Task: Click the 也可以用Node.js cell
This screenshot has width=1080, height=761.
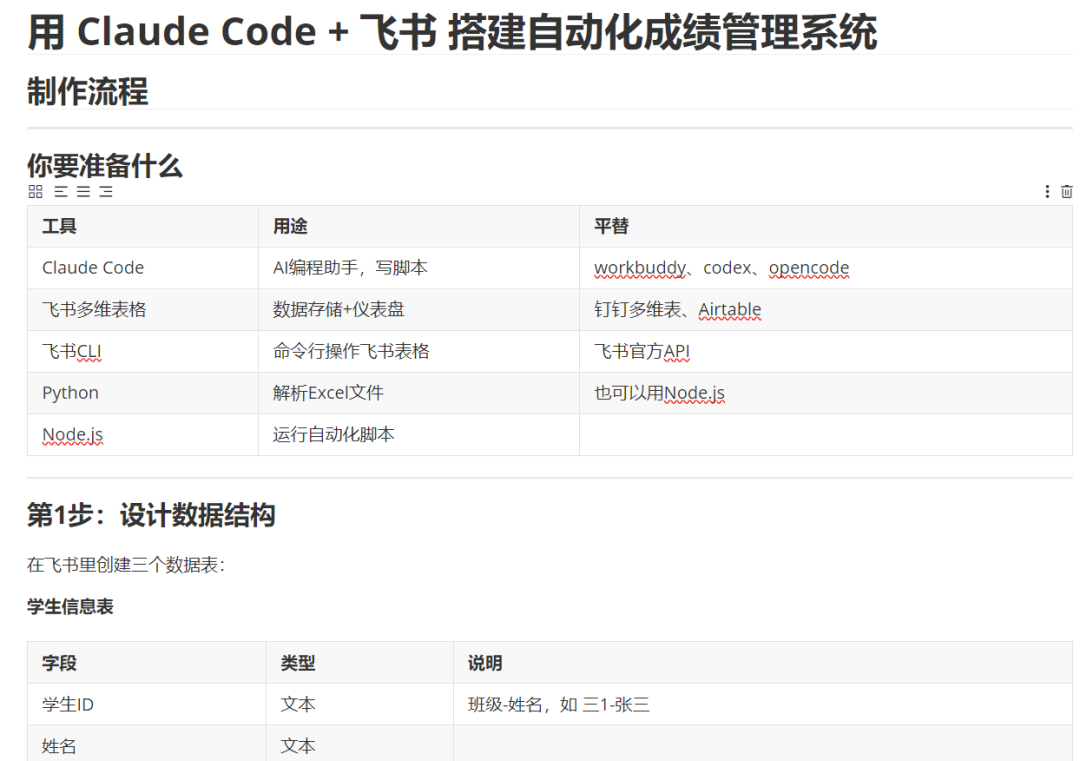Action: coord(826,393)
